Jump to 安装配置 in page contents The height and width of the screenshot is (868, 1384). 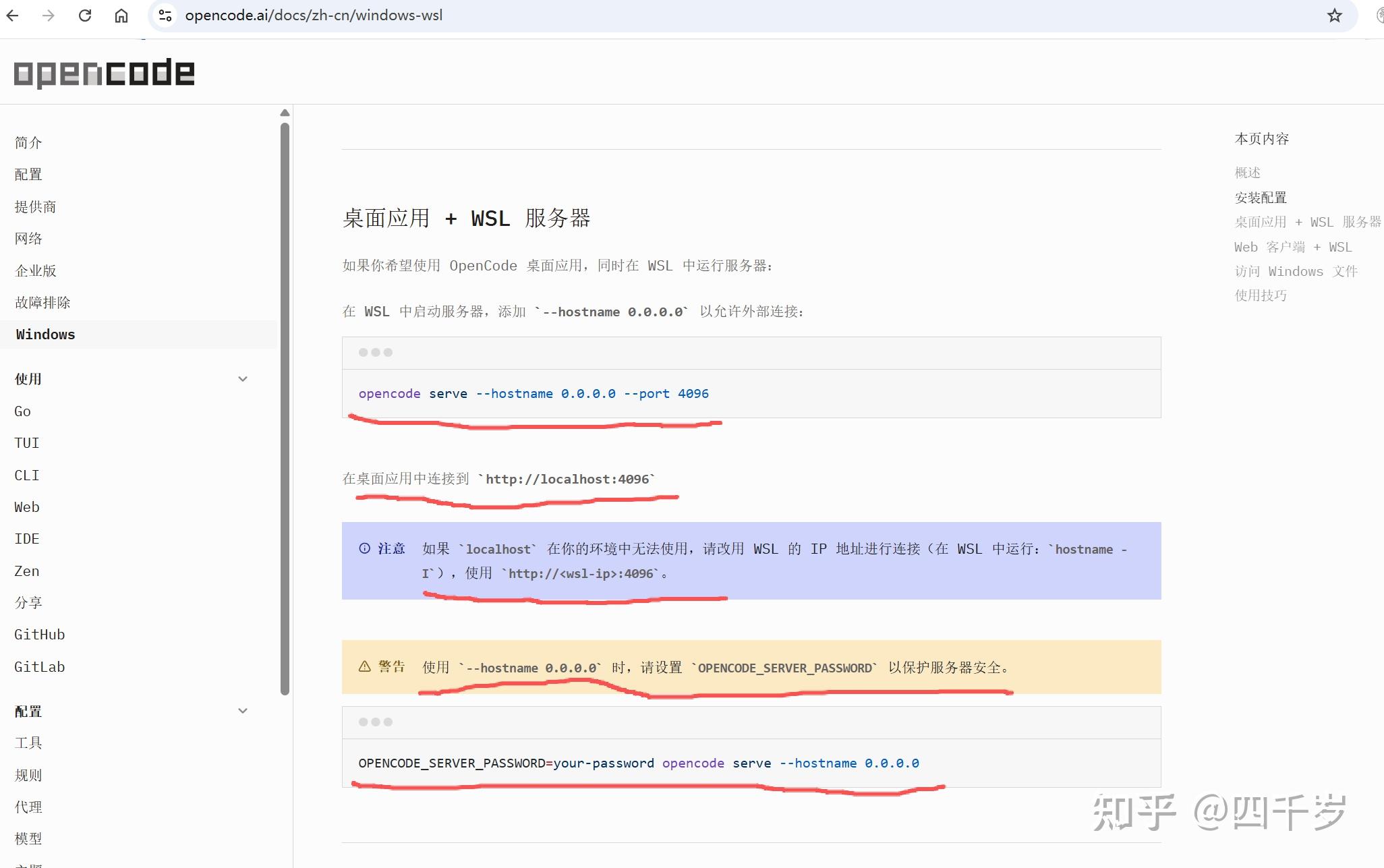(x=1261, y=198)
